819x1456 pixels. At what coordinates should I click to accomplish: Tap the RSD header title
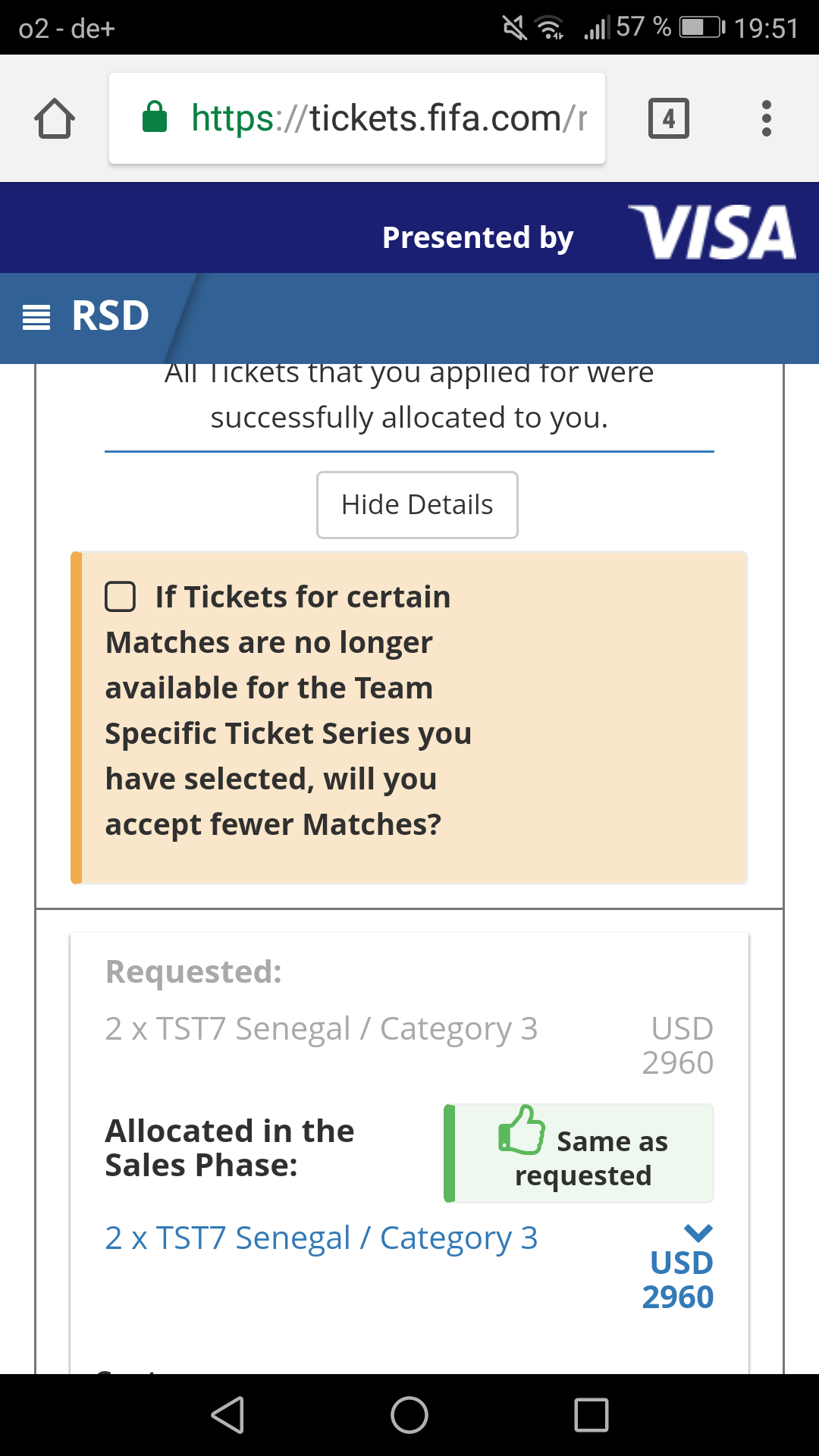click(x=111, y=316)
